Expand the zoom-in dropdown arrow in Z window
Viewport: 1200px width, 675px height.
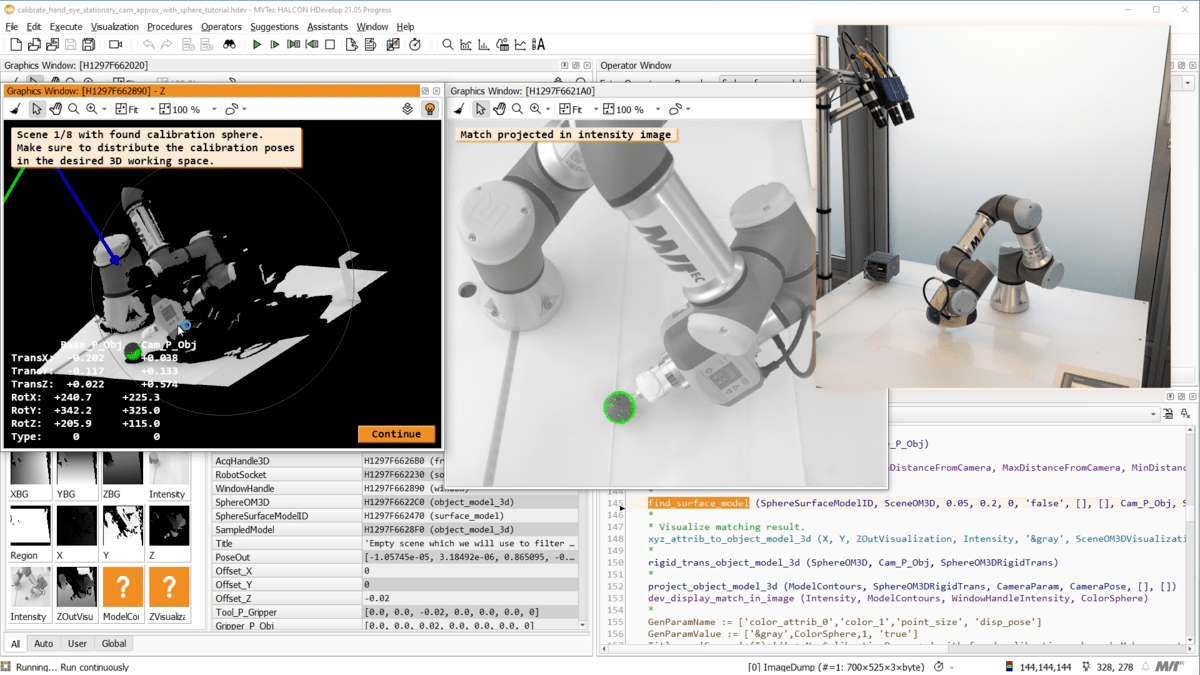(x=104, y=110)
